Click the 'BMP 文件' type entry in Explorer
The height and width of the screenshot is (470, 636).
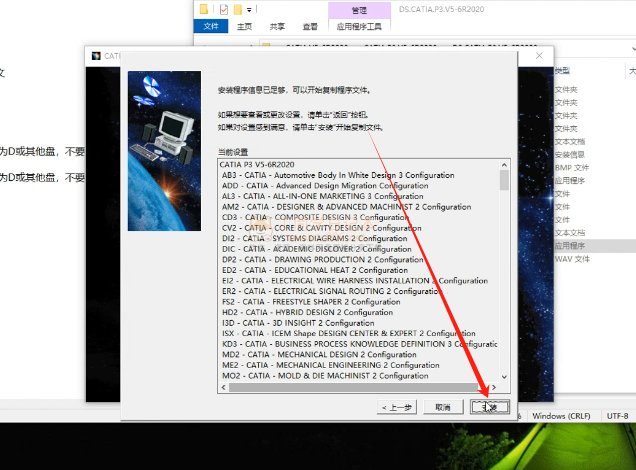572,167
